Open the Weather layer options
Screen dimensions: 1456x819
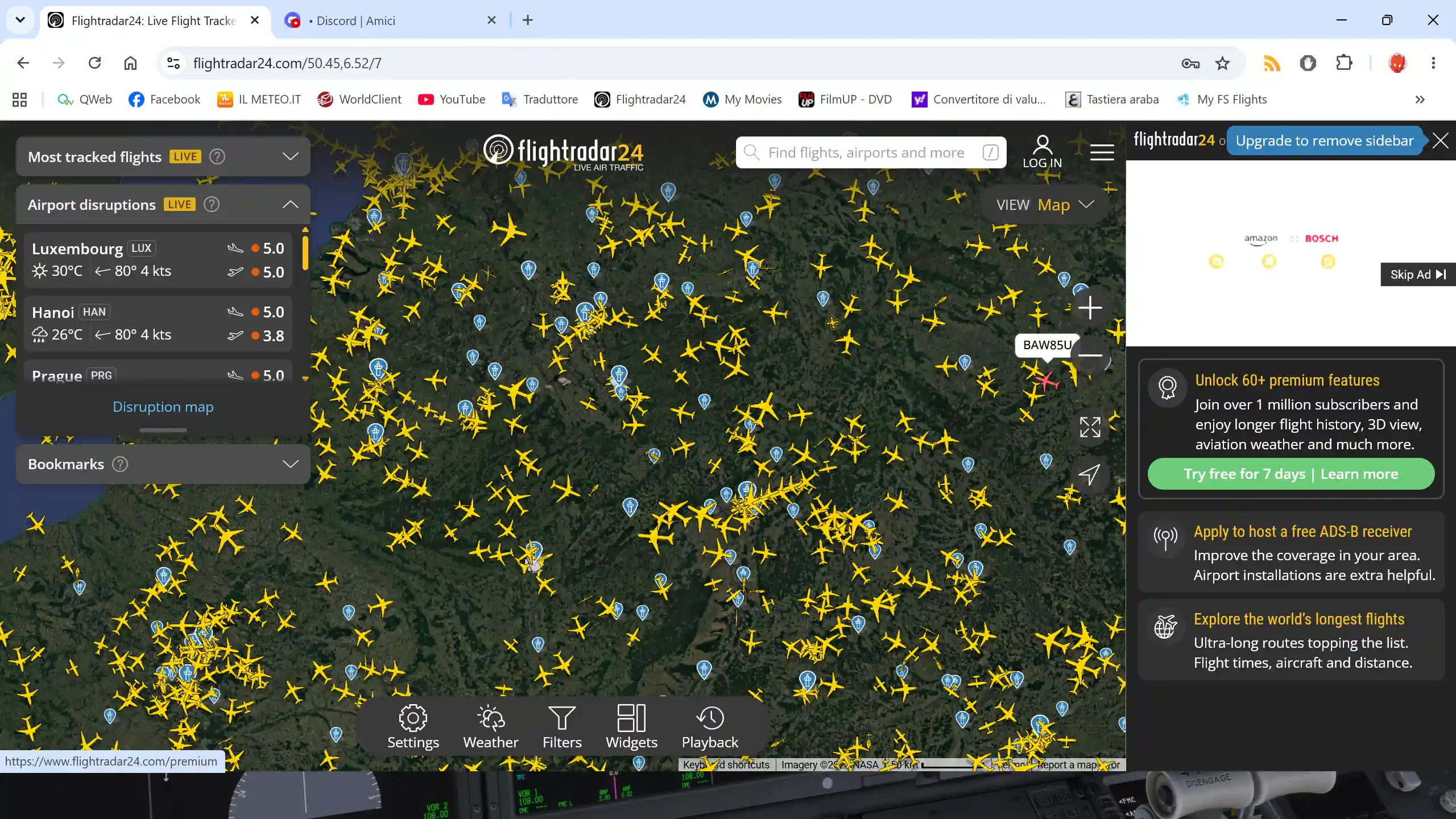490,727
